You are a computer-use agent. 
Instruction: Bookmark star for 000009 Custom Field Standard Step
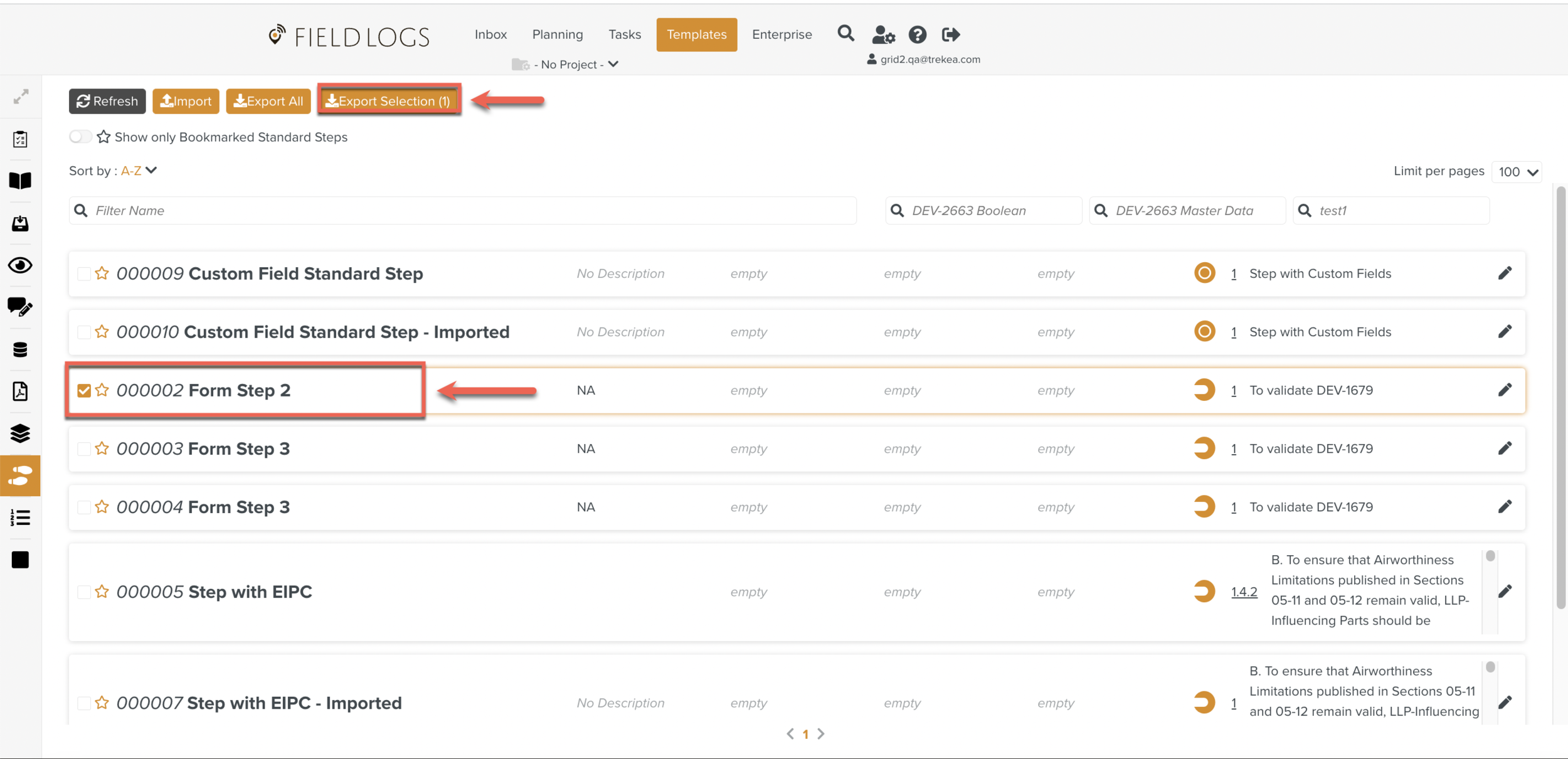pos(102,273)
